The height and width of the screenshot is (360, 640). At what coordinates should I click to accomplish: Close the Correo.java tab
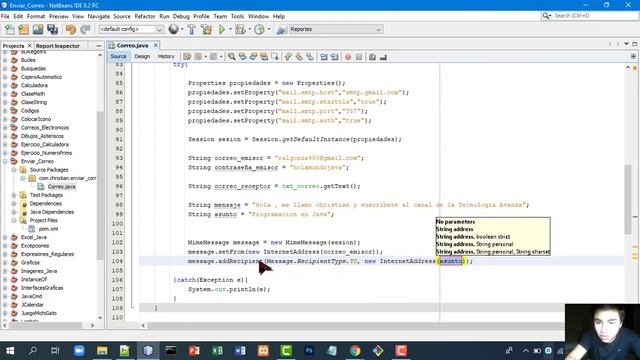click(x=156, y=45)
